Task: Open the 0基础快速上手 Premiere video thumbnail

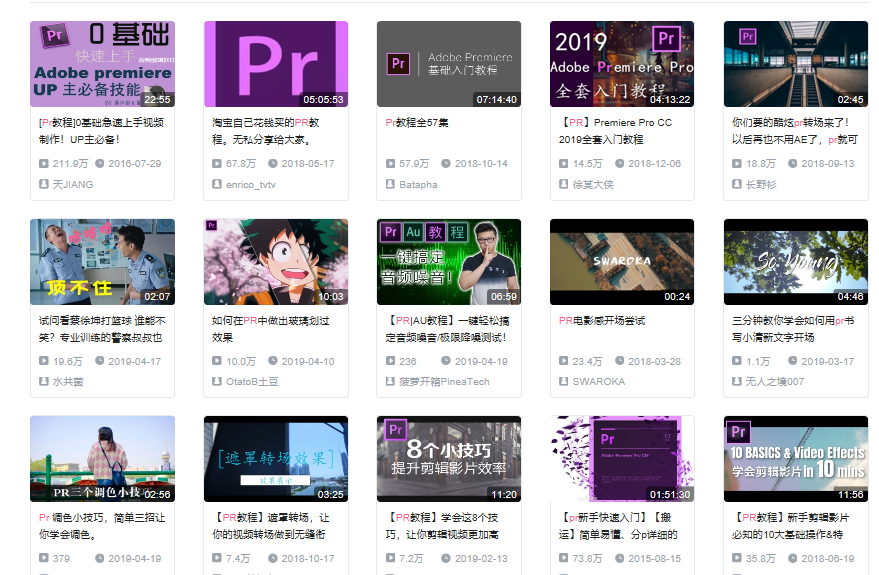Action: 103,64
